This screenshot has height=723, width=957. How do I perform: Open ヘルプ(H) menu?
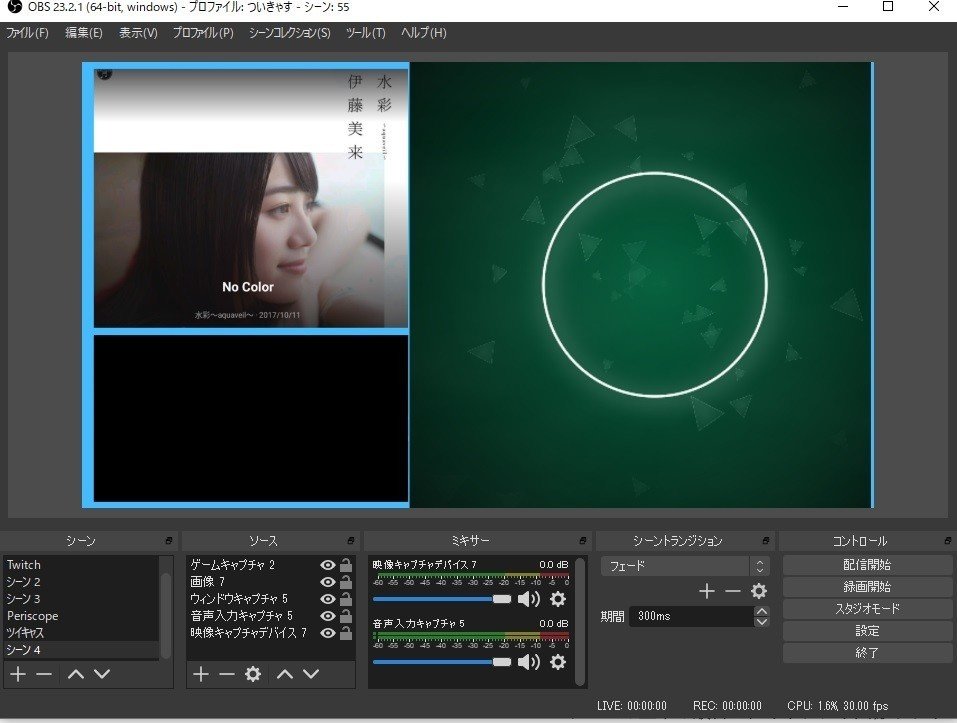click(x=424, y=33)
